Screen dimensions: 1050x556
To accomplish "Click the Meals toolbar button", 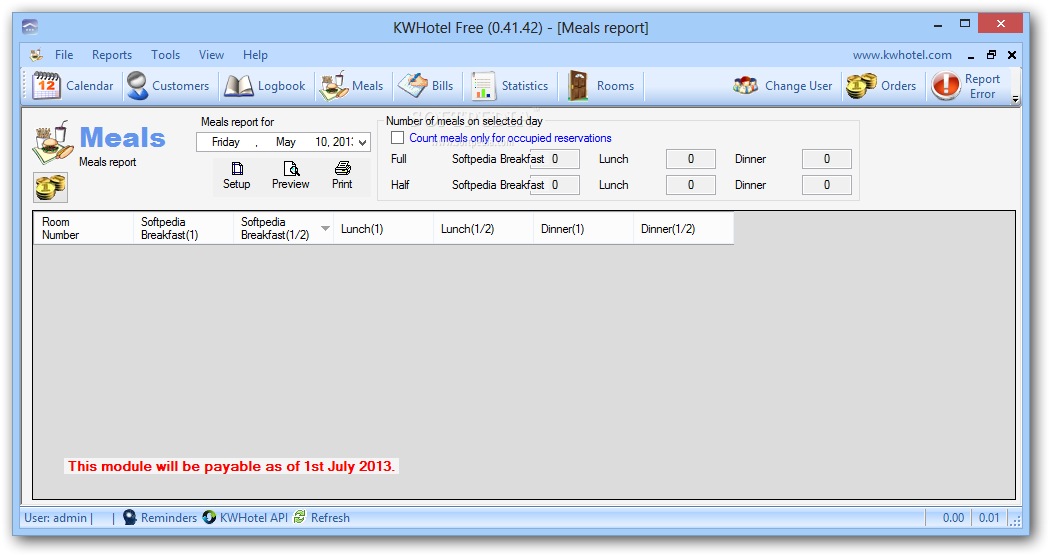I will pos(351,86).
